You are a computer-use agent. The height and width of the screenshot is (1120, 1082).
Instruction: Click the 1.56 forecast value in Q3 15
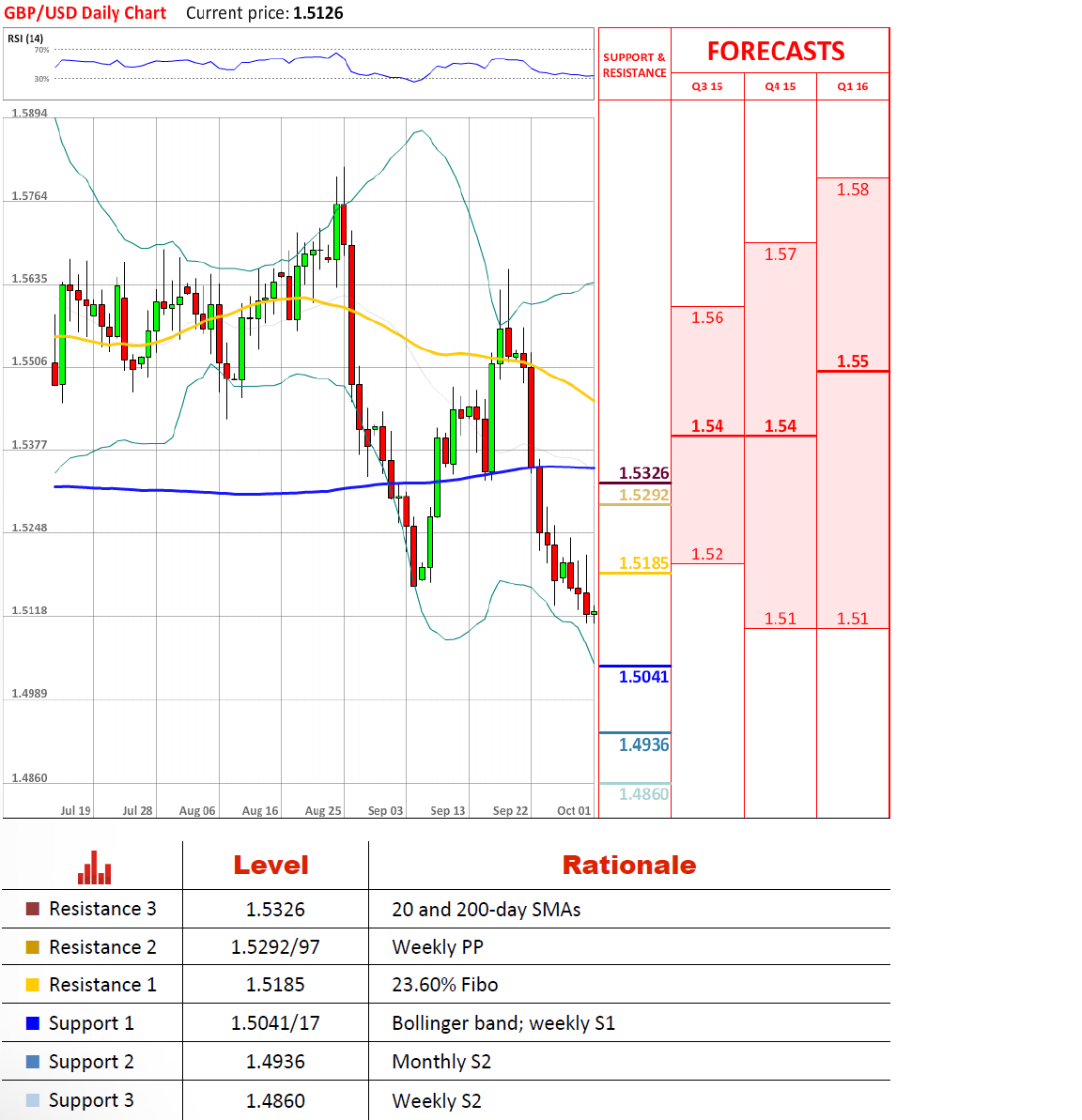[x=707, y=318]
